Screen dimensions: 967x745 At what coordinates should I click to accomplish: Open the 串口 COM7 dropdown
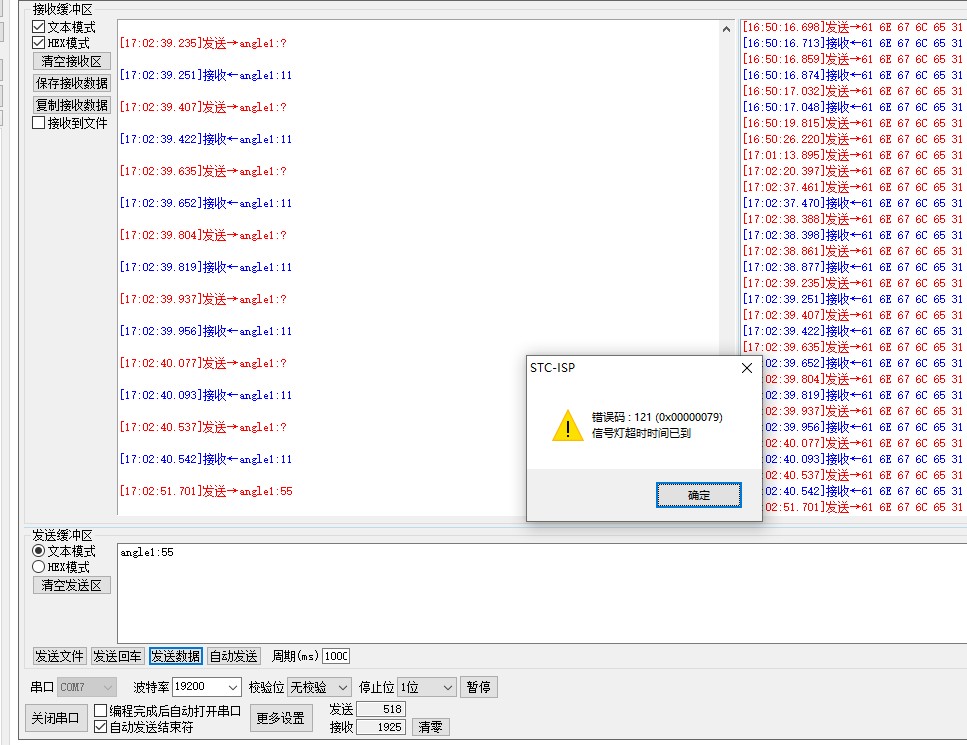pyautogui.click(x=87, y=687)
